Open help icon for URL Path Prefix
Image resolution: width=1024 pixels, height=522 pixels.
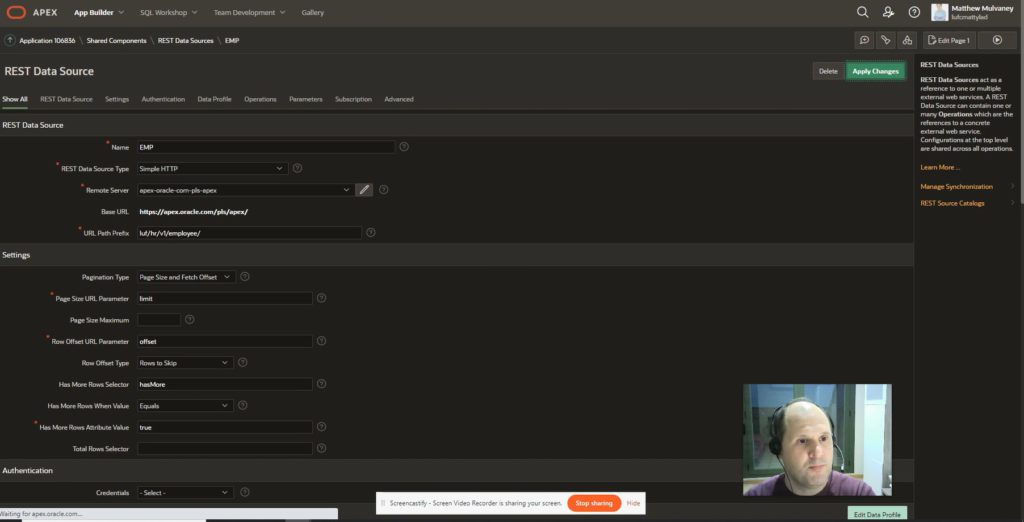coord(370,233)
